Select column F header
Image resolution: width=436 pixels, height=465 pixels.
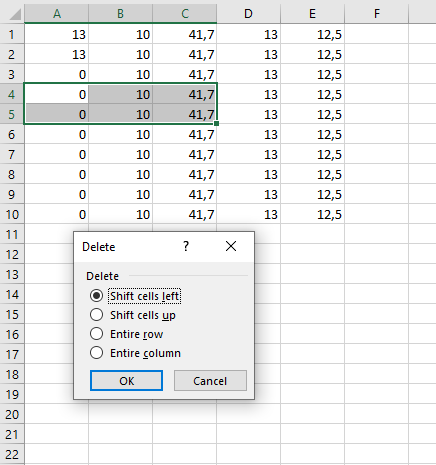point(376,13)
